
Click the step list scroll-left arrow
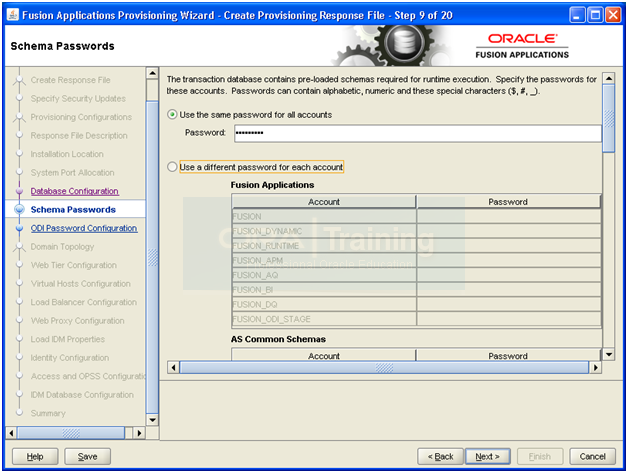point(11,433)
